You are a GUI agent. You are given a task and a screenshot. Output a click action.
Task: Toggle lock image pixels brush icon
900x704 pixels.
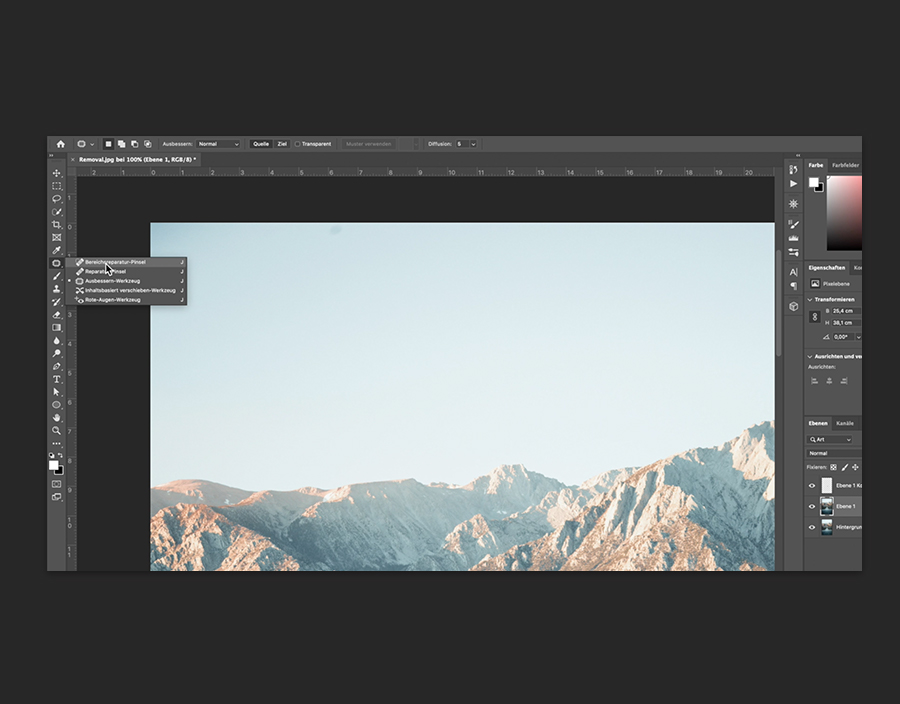point(844,467)
